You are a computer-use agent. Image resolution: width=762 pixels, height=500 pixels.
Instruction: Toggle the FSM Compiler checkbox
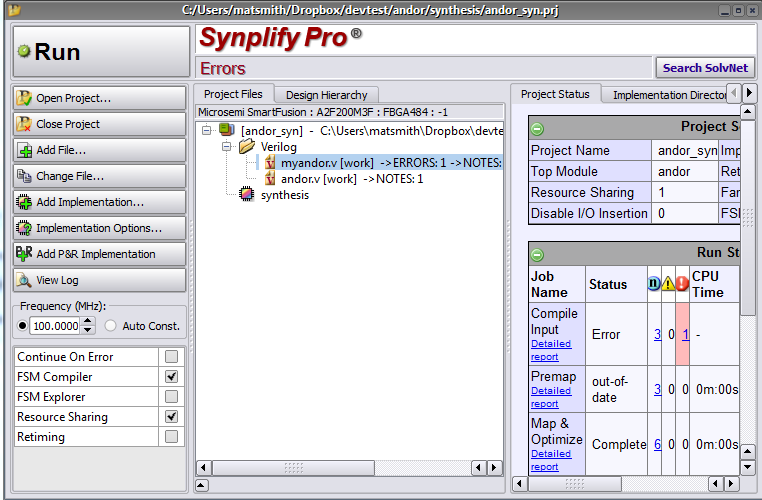click(x=171, y=377)
